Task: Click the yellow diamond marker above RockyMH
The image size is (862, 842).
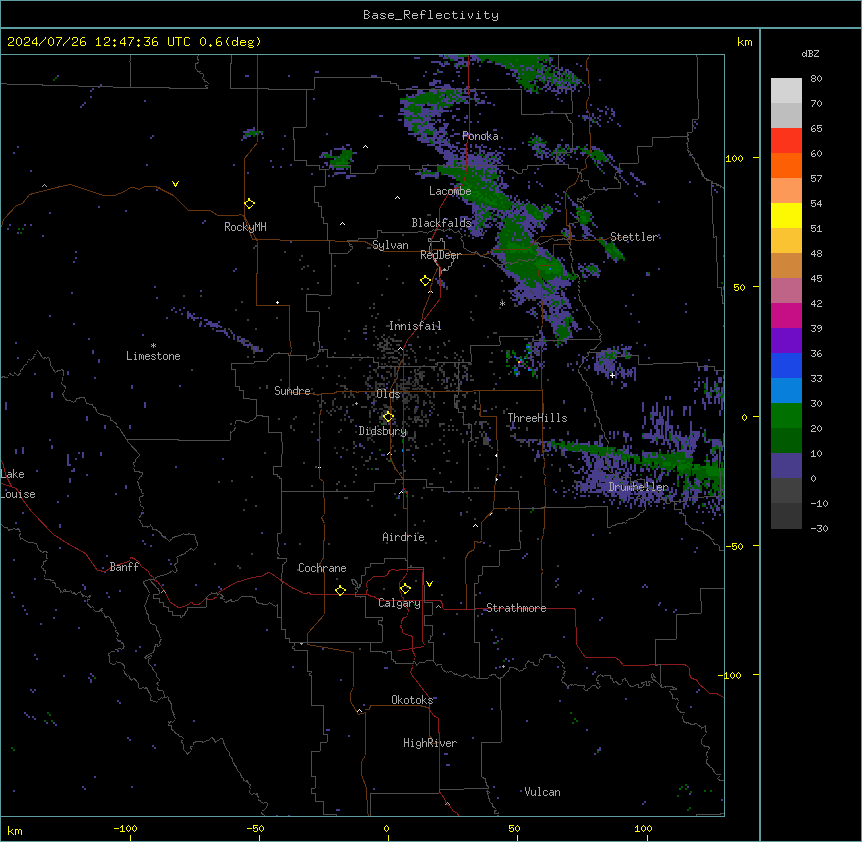Action: [250, 204]
